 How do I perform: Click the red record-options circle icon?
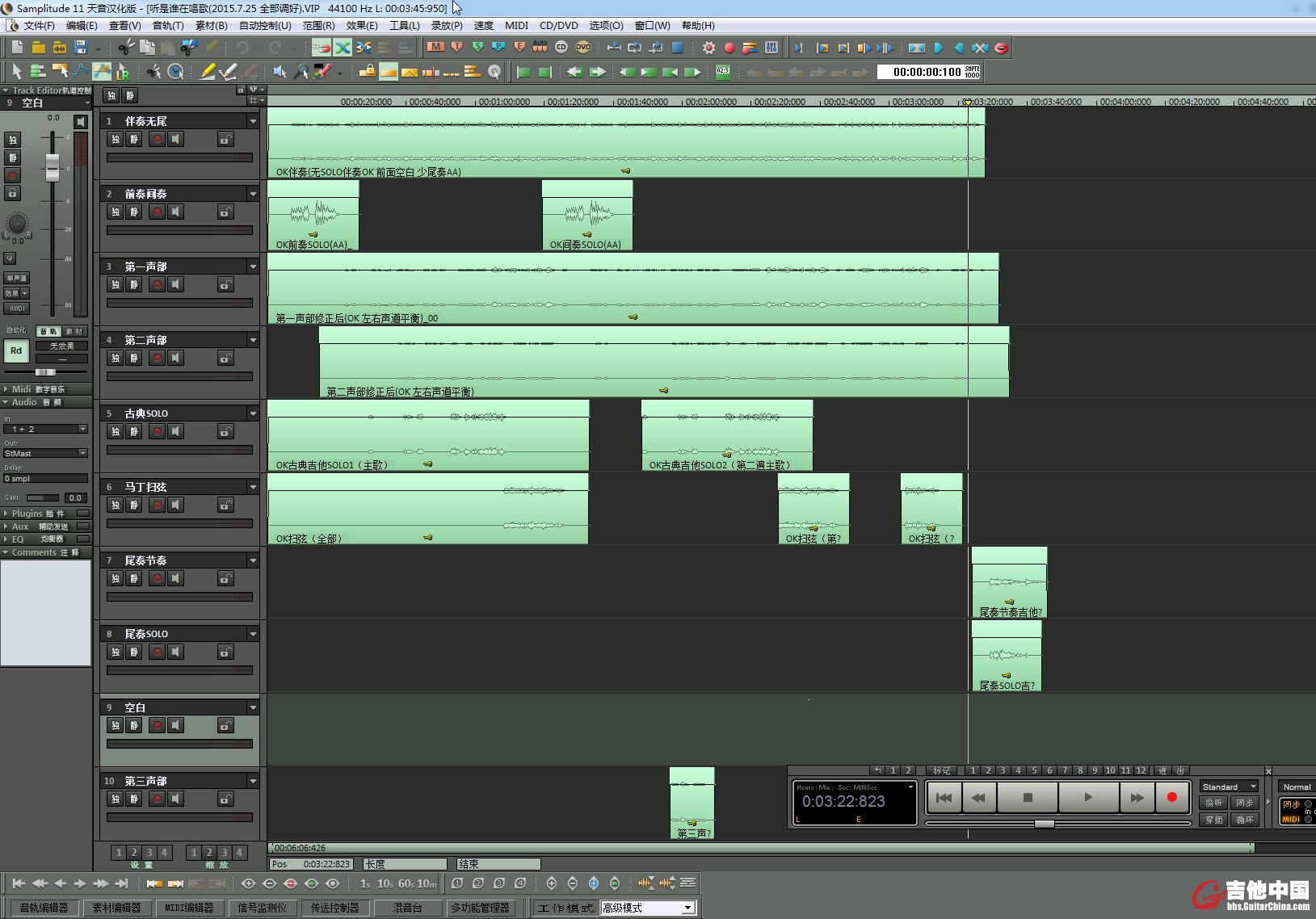click(729, 48)
